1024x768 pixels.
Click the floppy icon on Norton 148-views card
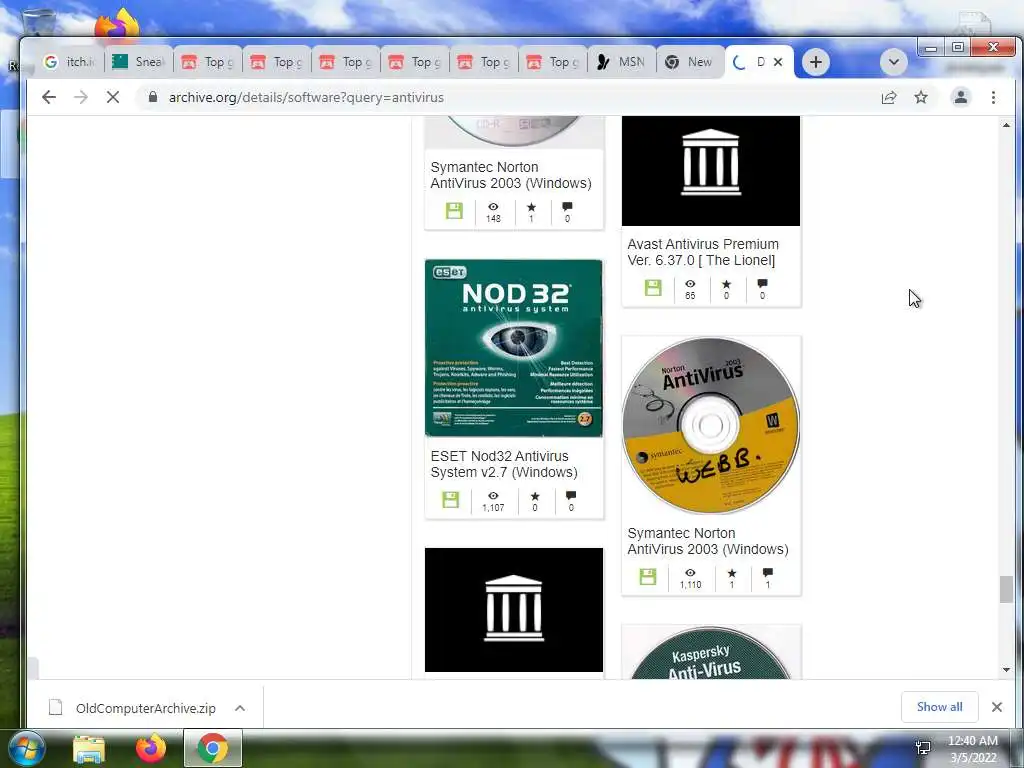454,211
